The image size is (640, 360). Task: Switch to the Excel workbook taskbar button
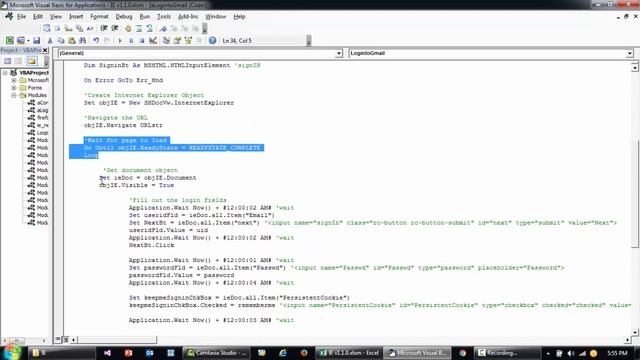(349, 353)
